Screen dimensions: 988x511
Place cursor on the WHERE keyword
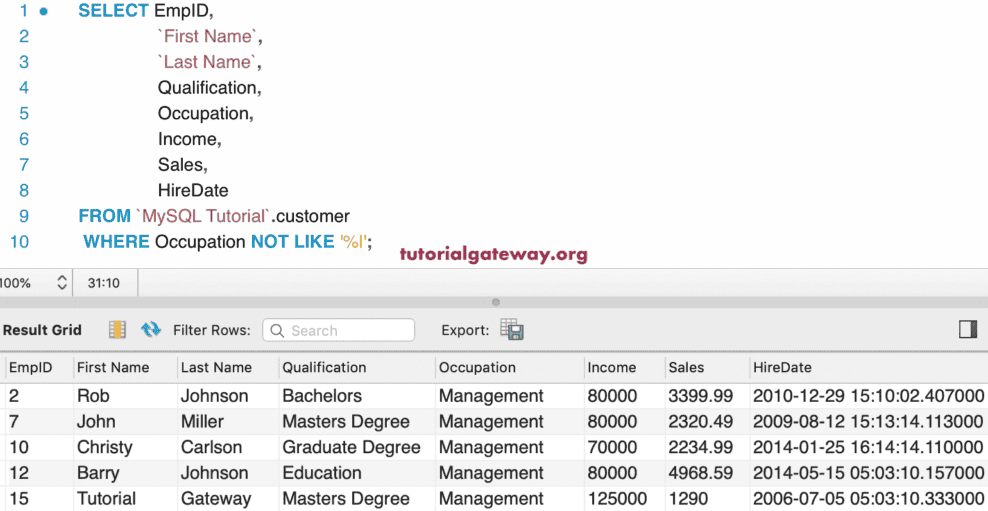(x=117, y=242)
